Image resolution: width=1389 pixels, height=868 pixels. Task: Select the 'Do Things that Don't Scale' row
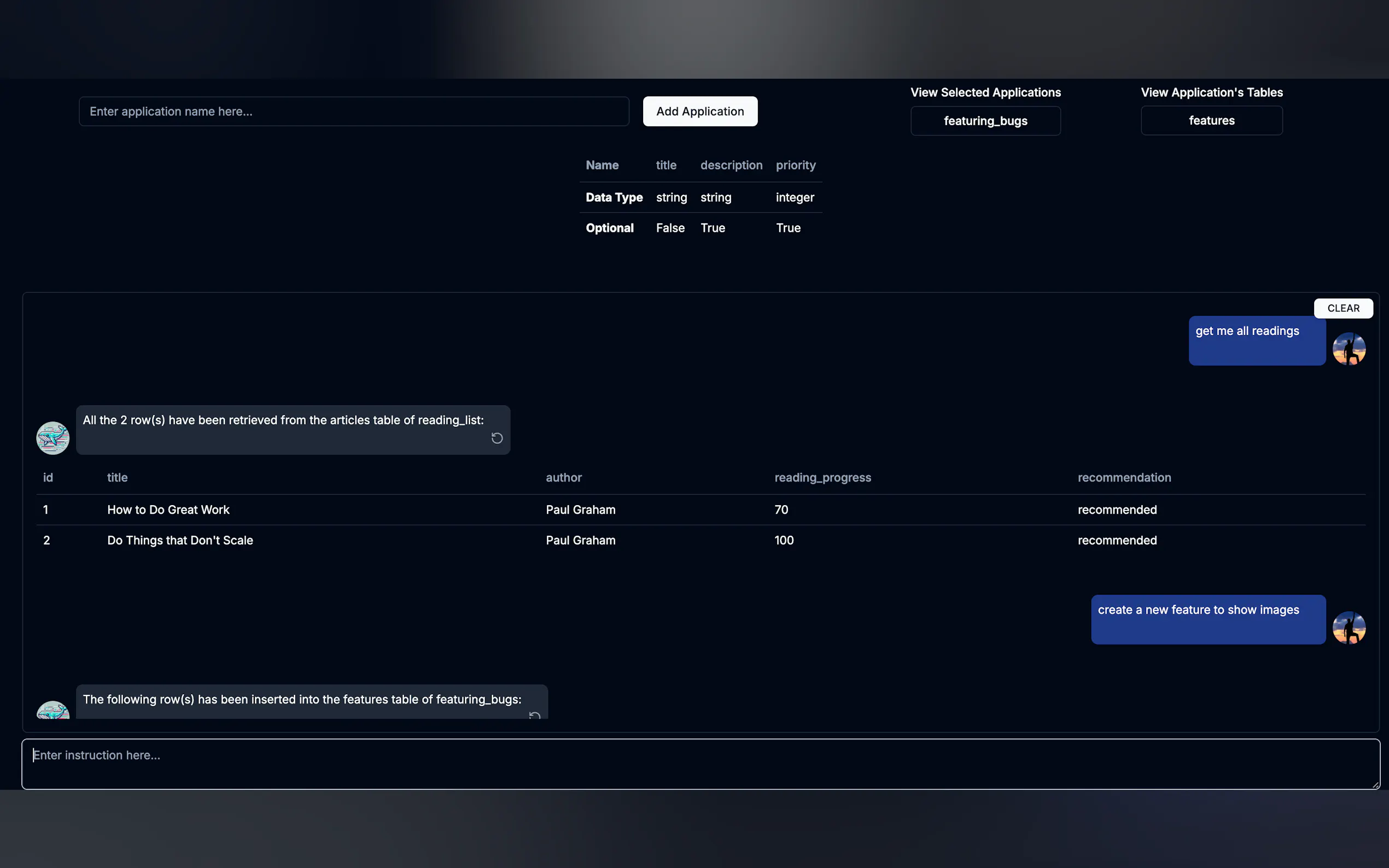pyautogui.click(x=180, y=540)
